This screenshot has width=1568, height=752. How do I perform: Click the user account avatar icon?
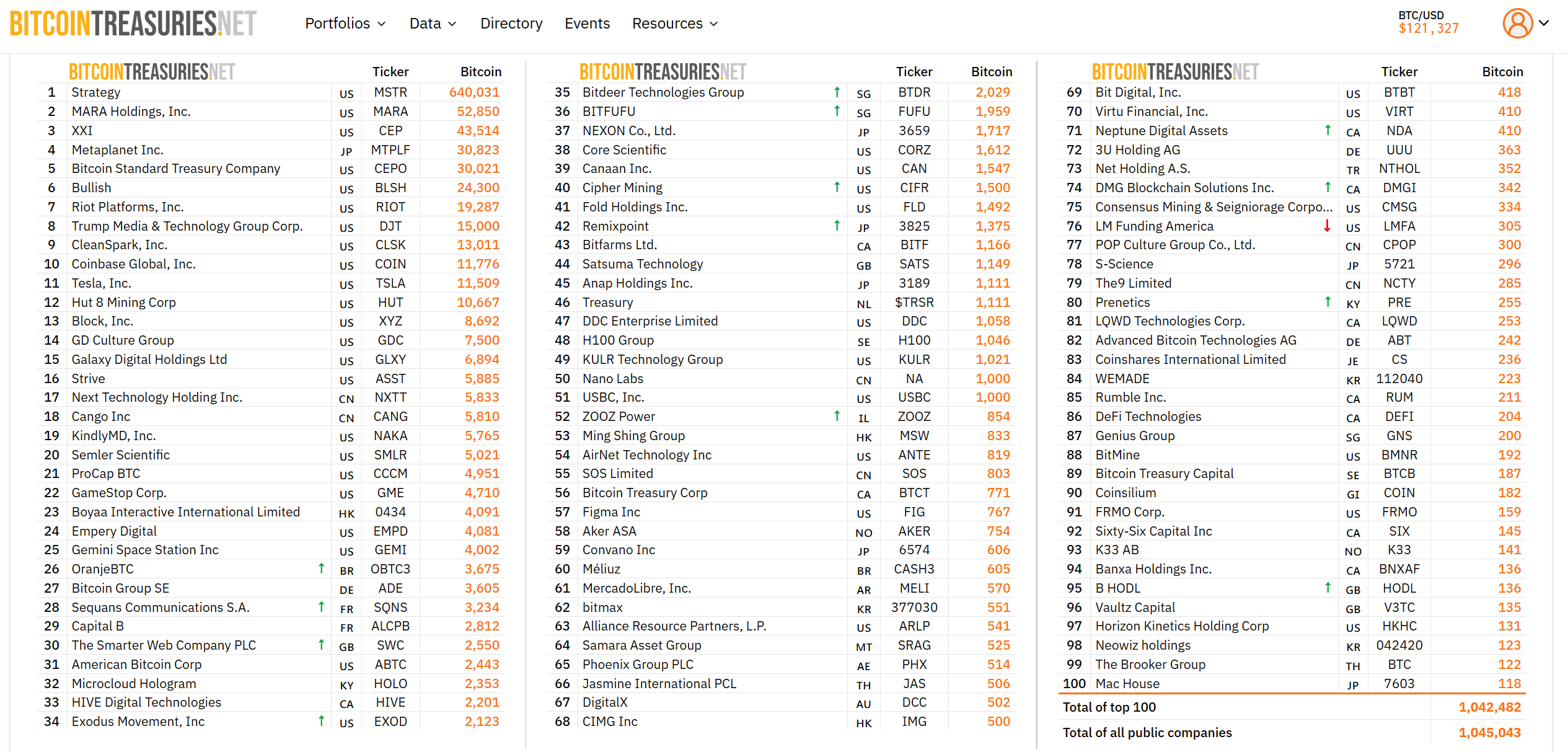point(1517,24)
